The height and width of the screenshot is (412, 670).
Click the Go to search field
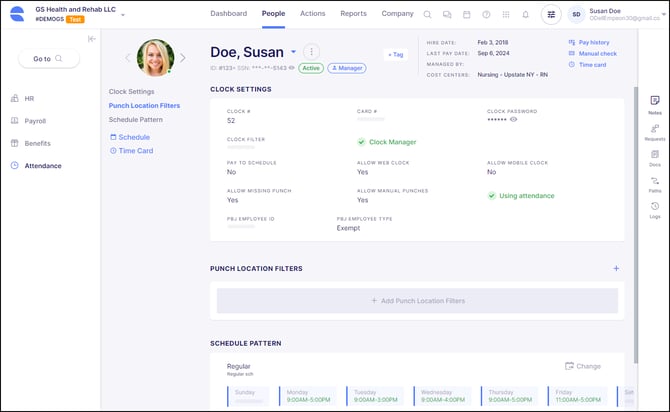49,59
